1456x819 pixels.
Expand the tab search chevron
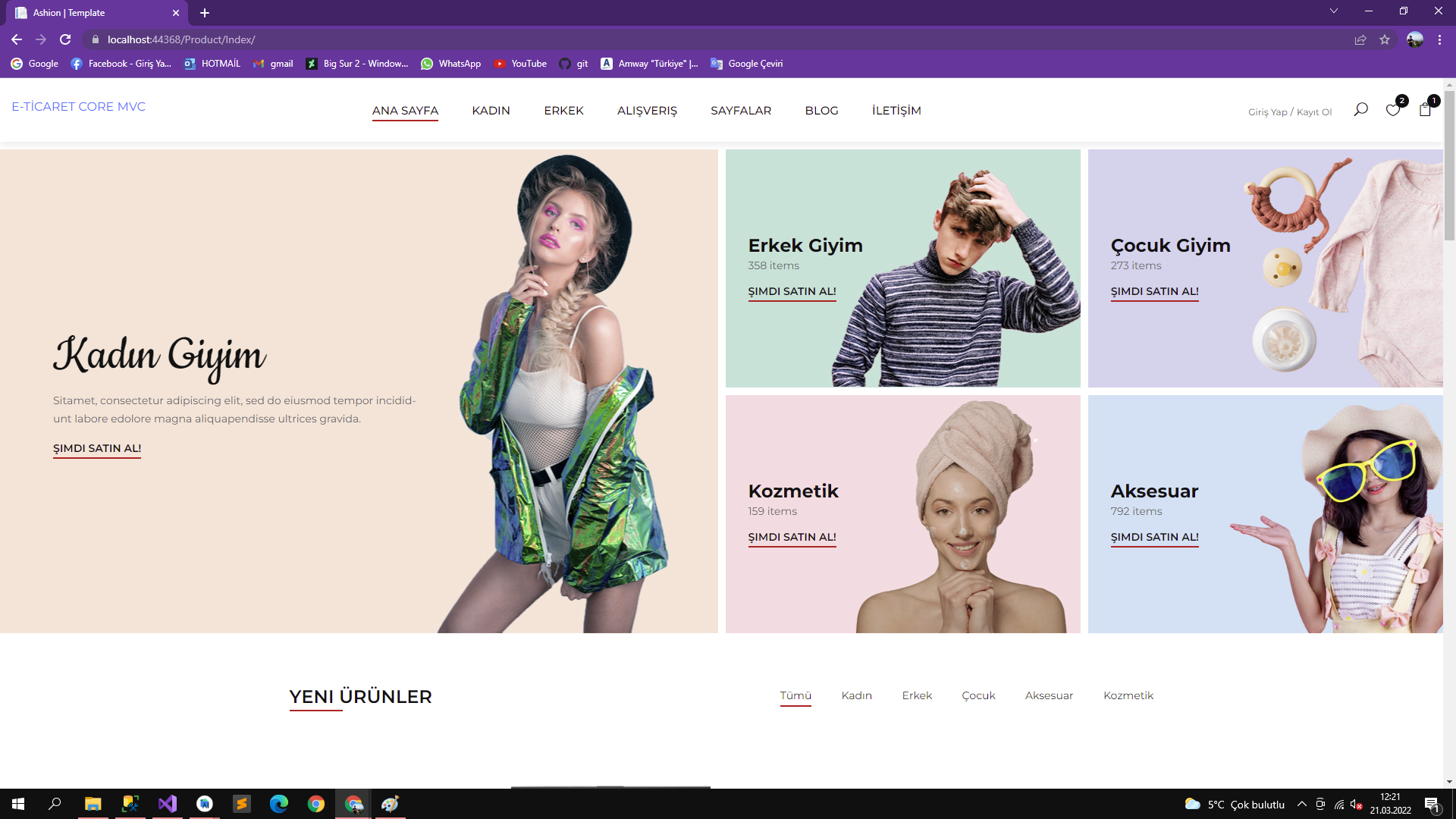[1334, 11]
